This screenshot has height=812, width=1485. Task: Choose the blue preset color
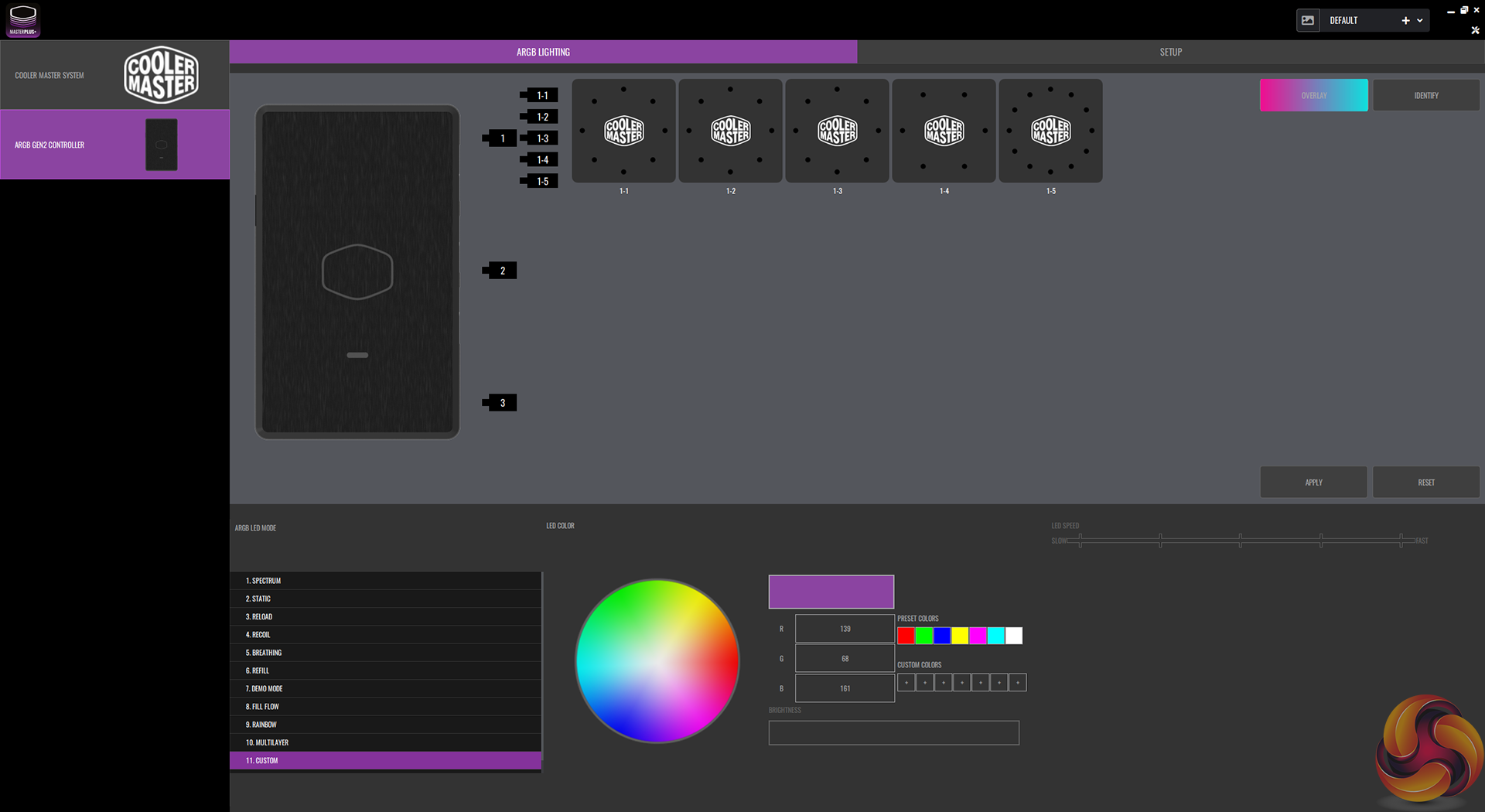[x=942, y=636]
